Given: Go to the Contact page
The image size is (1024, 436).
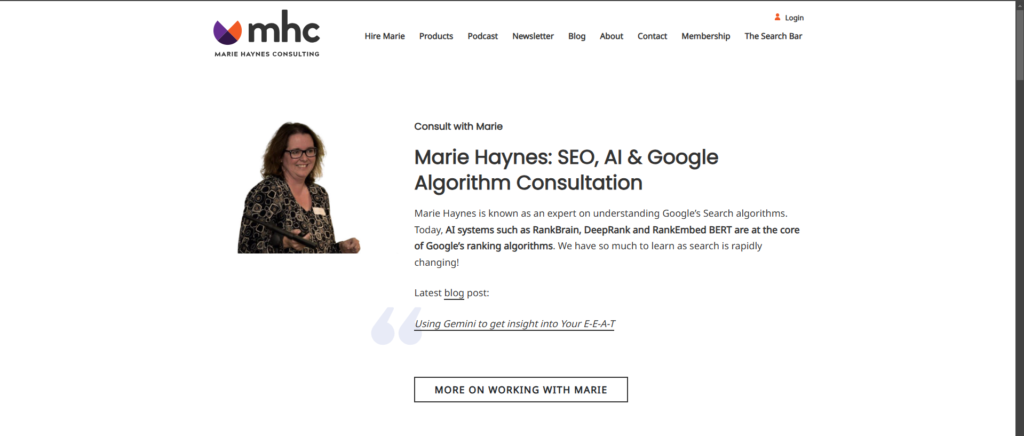Looking at the screenshot, I should coord(652,36).
